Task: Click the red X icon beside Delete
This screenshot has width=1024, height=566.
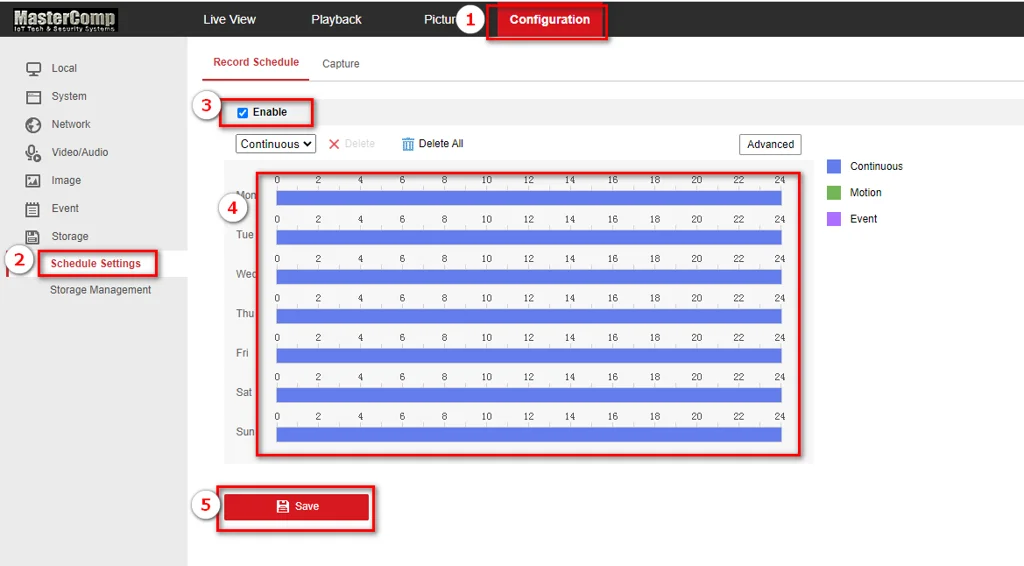Action: pyautogui.click(x=334, y=144)
